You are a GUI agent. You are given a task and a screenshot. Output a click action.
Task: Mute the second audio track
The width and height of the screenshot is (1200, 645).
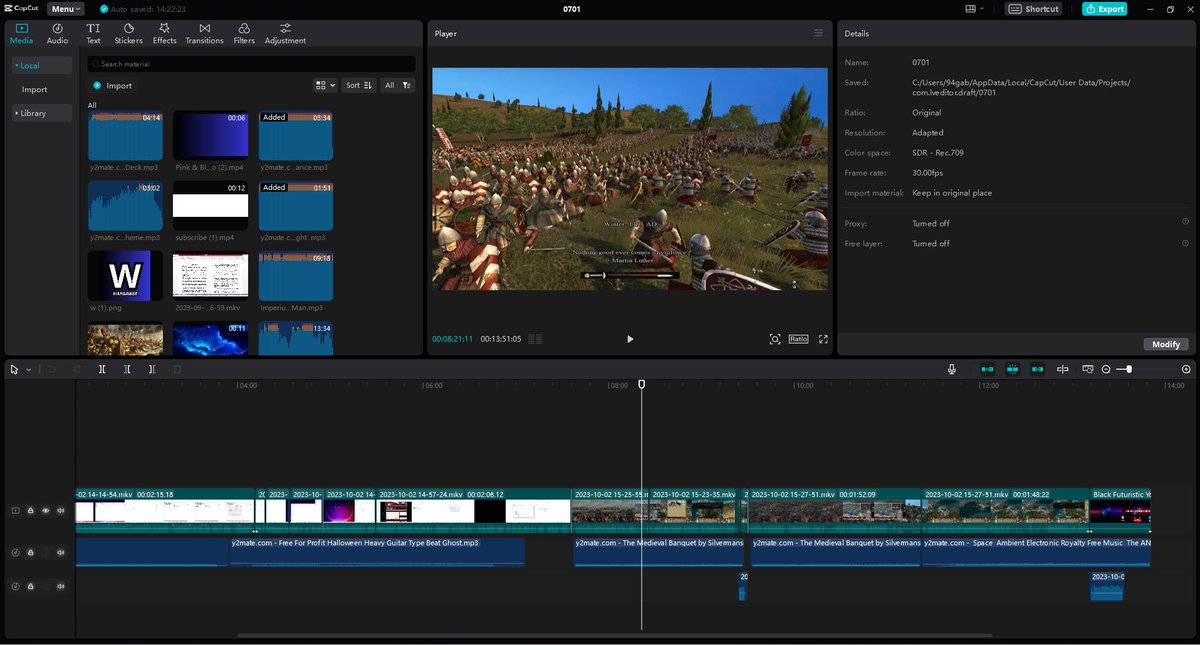[61, 585]
